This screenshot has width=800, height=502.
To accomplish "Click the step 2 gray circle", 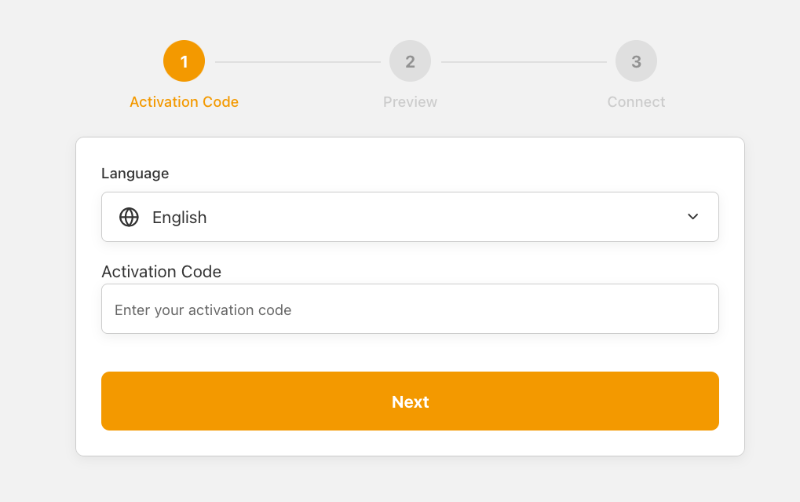I will [x=410, y=61].
